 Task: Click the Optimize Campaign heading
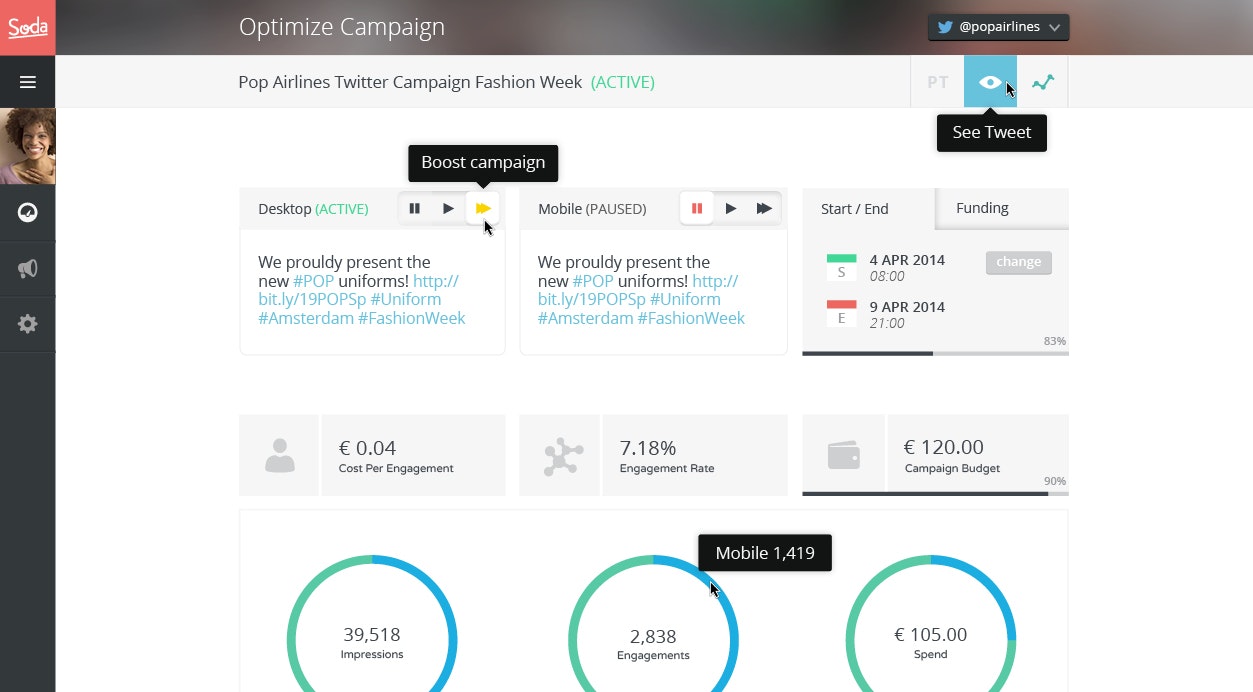(x=342, y=27)
